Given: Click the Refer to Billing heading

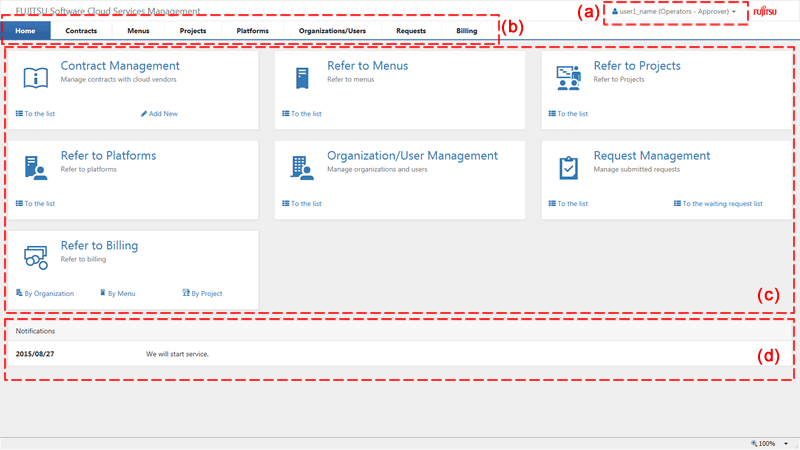Looking at the screenshot, I should [x=99, y=245].
